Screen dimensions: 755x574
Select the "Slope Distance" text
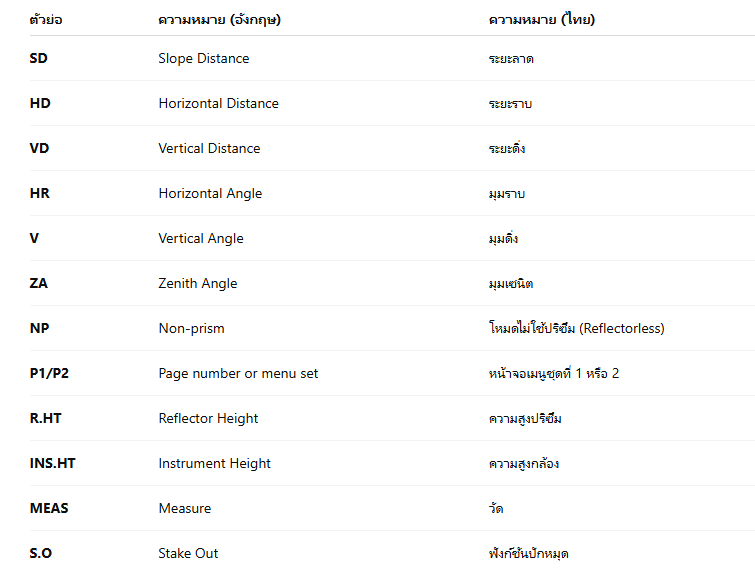pos(204,58)
